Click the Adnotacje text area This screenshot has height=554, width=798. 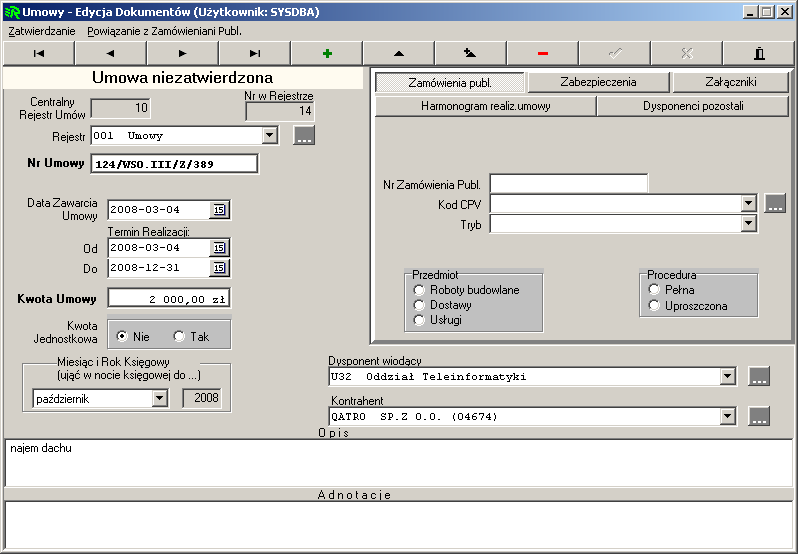[x=399, y=525]
